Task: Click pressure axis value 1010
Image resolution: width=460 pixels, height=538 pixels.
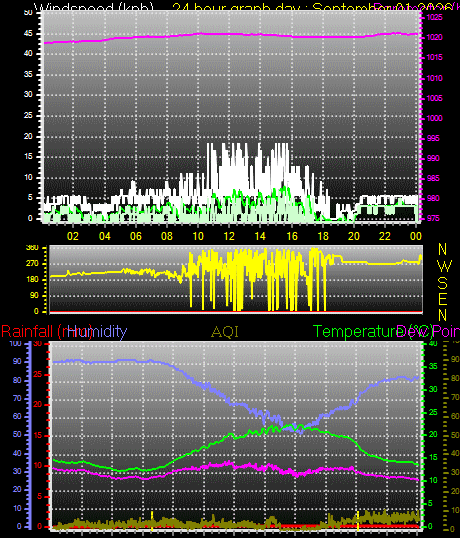Action: pos(435,78)
